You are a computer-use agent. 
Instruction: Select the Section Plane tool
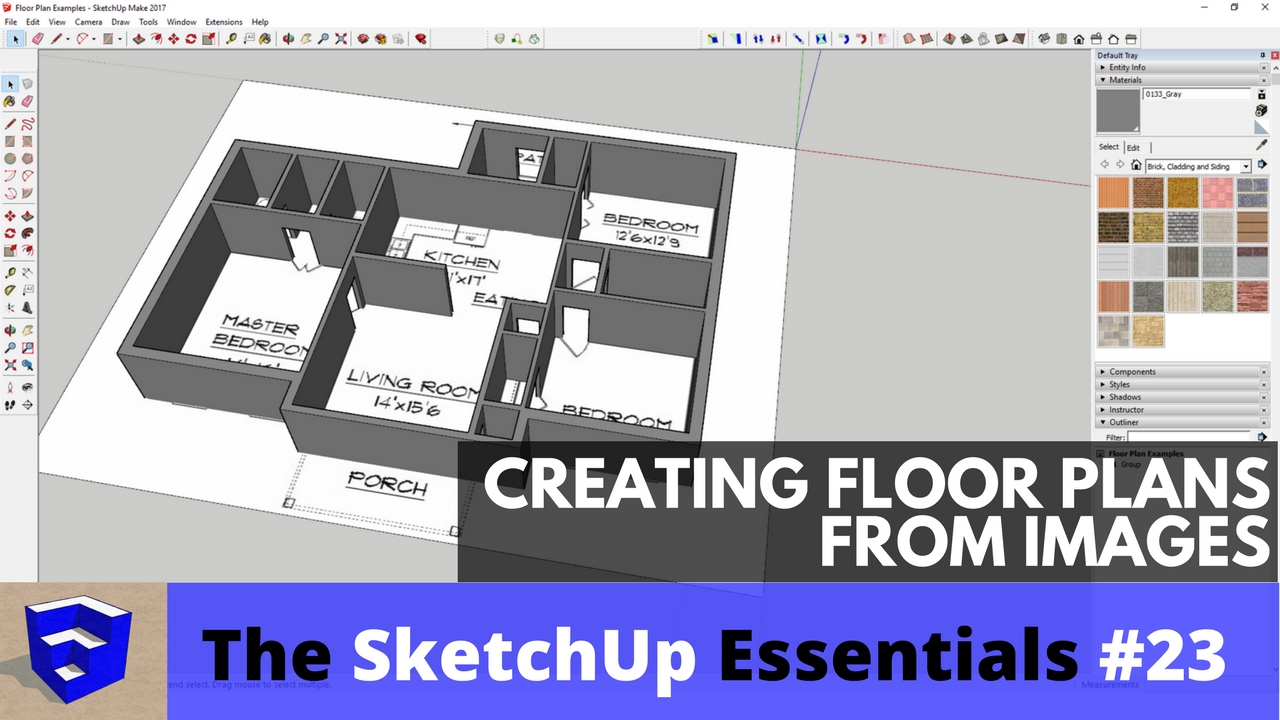pos(27,405)
